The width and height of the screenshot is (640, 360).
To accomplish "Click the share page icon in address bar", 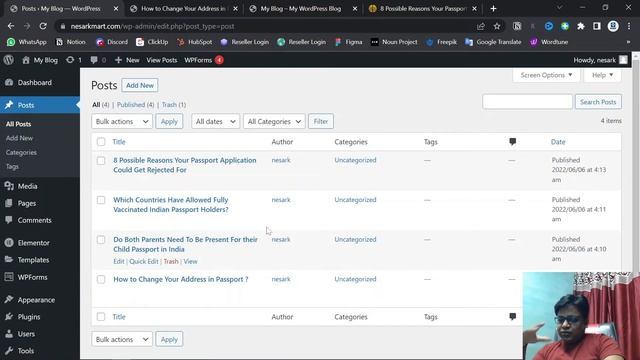I will point(481,26).
